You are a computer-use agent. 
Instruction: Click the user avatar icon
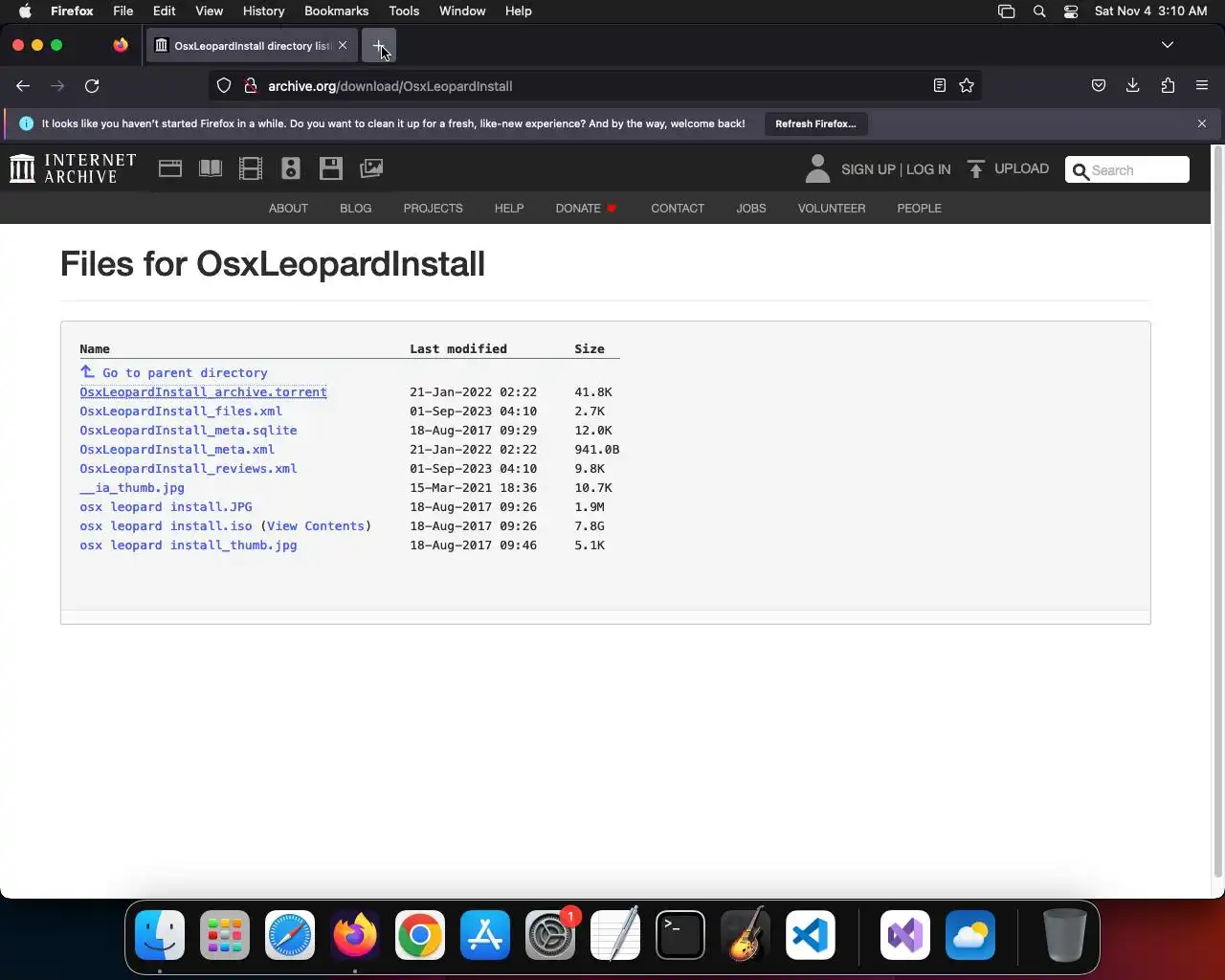(x=817, y=168)
